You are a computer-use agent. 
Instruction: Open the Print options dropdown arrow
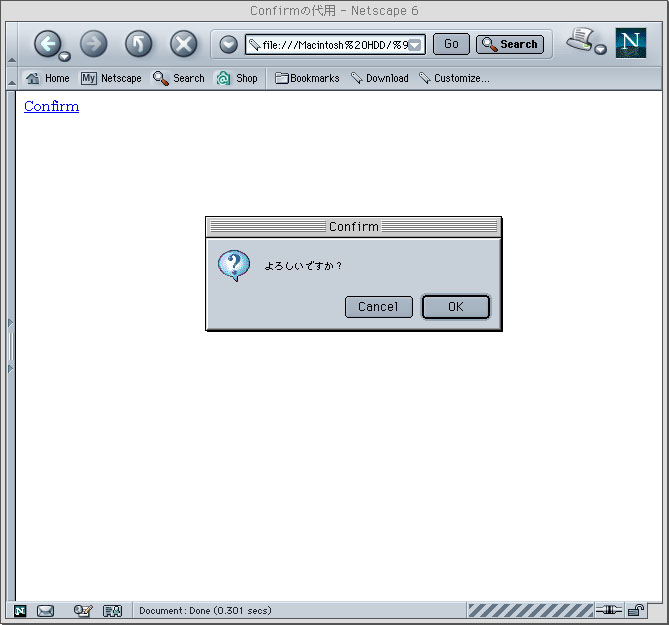[601, 49]
